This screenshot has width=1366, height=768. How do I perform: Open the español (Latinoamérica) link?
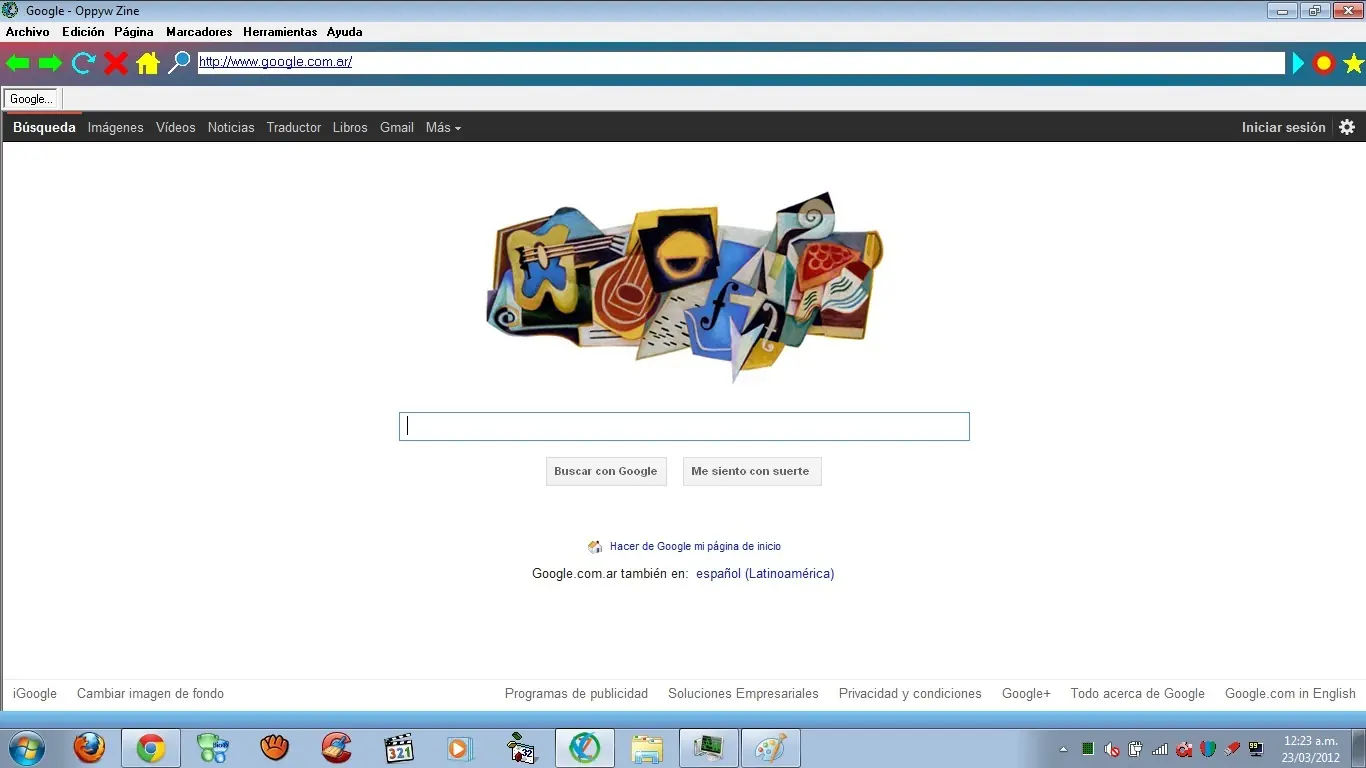[x=764, y=573]
